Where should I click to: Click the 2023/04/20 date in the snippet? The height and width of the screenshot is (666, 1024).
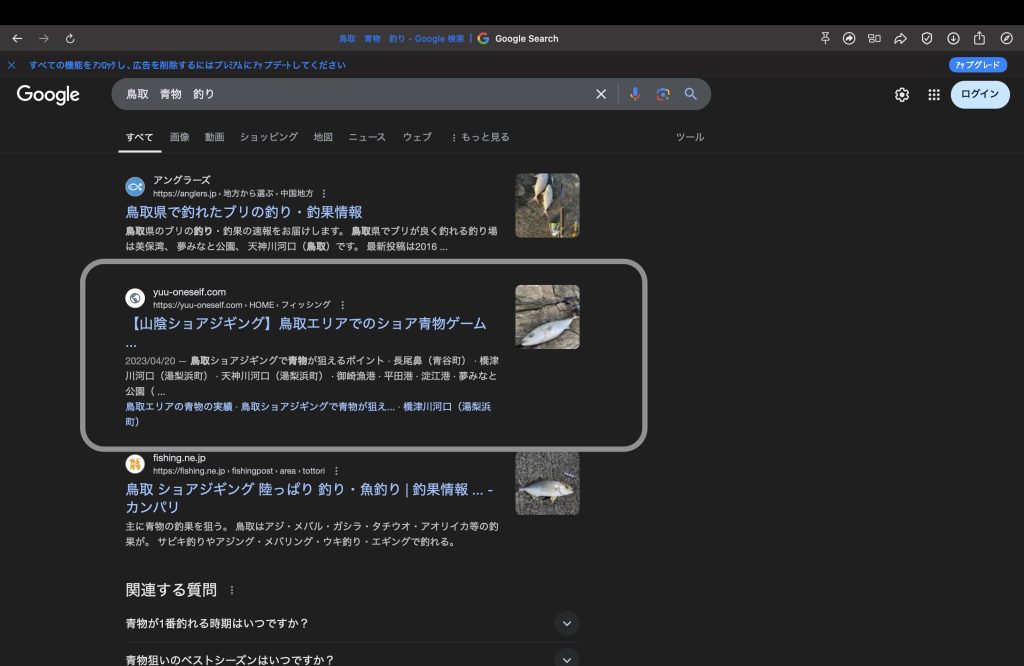150,361
